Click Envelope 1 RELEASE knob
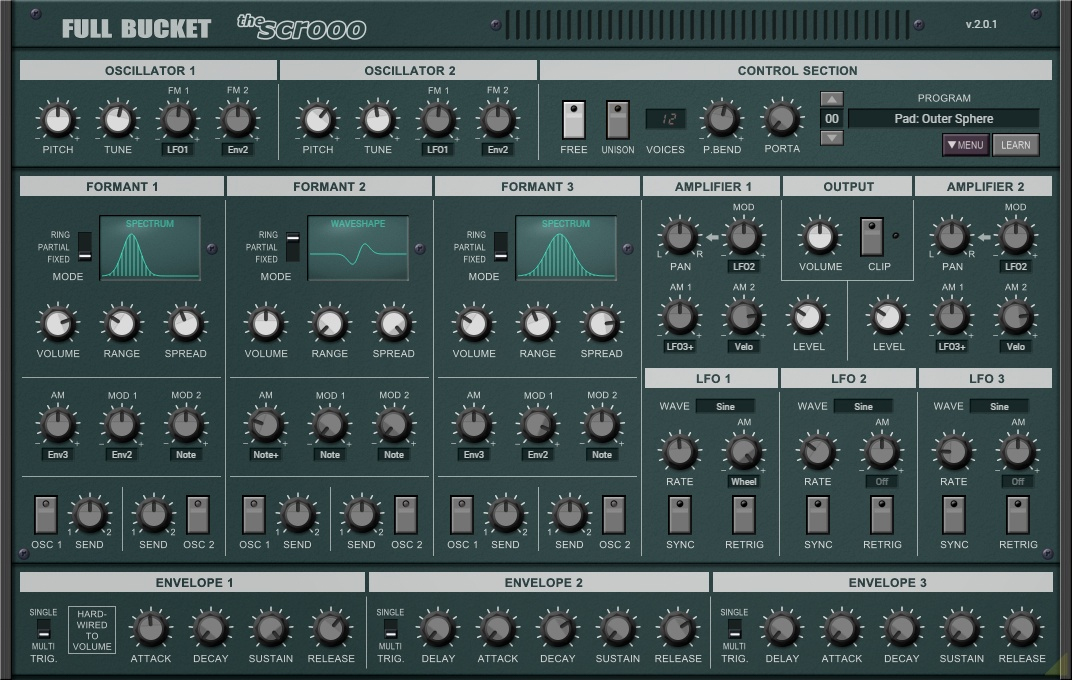Screen dimensions: 1072x680 point(331,629)
